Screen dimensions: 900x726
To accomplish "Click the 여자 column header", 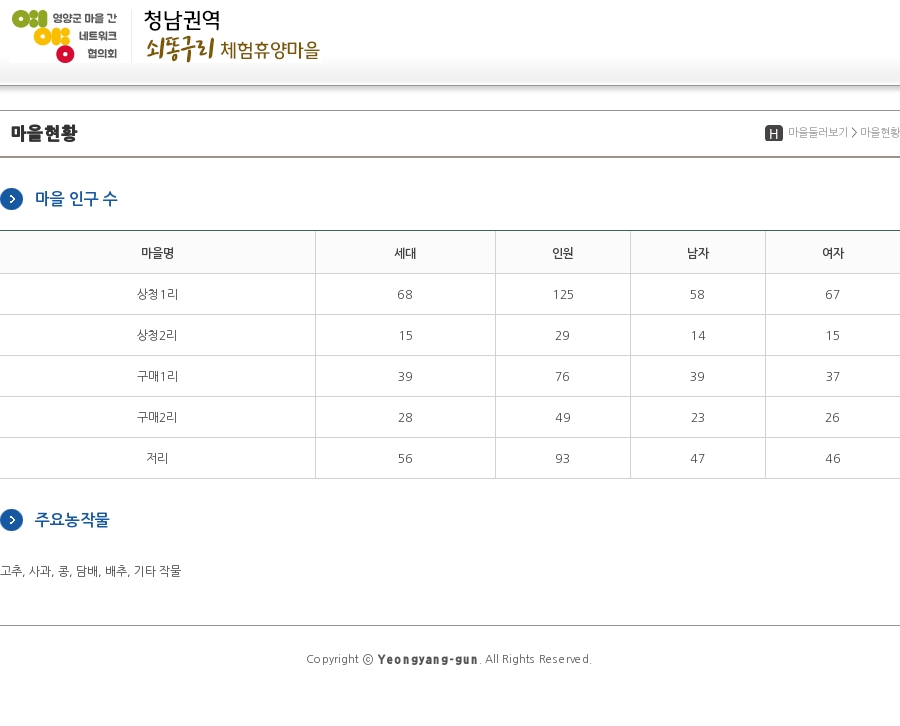I will (833, 253).
